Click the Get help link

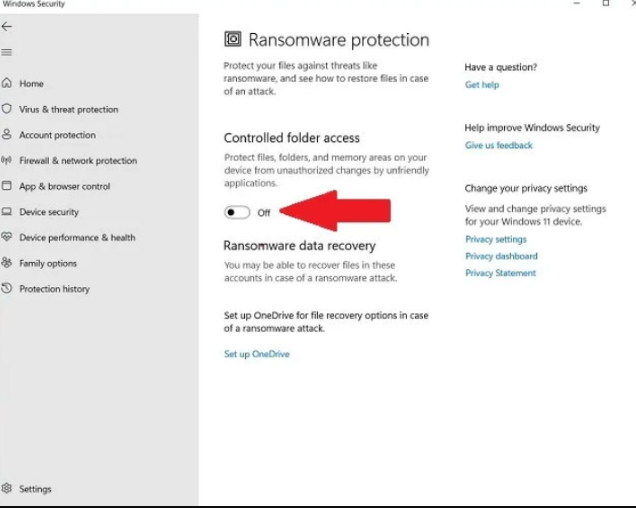click(x=482, y=85)
